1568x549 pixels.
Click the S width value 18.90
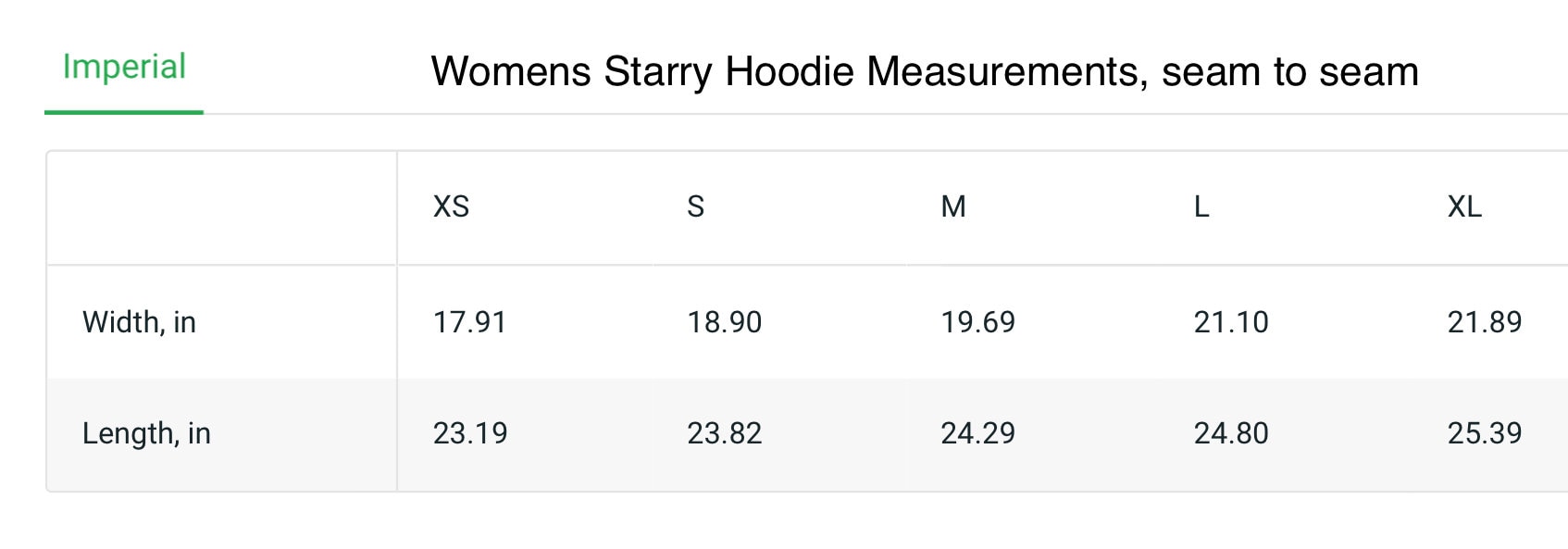[725, 322]
